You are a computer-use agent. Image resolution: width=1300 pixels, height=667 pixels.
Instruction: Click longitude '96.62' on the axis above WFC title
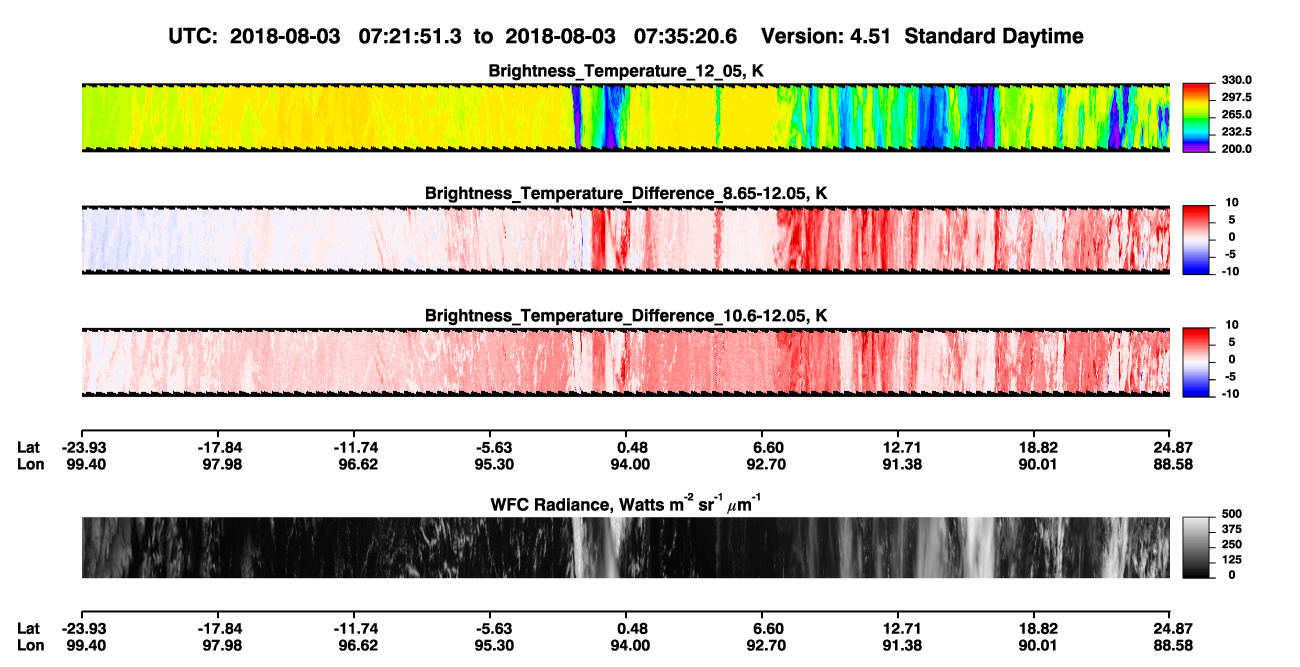(x=357, y=464)
